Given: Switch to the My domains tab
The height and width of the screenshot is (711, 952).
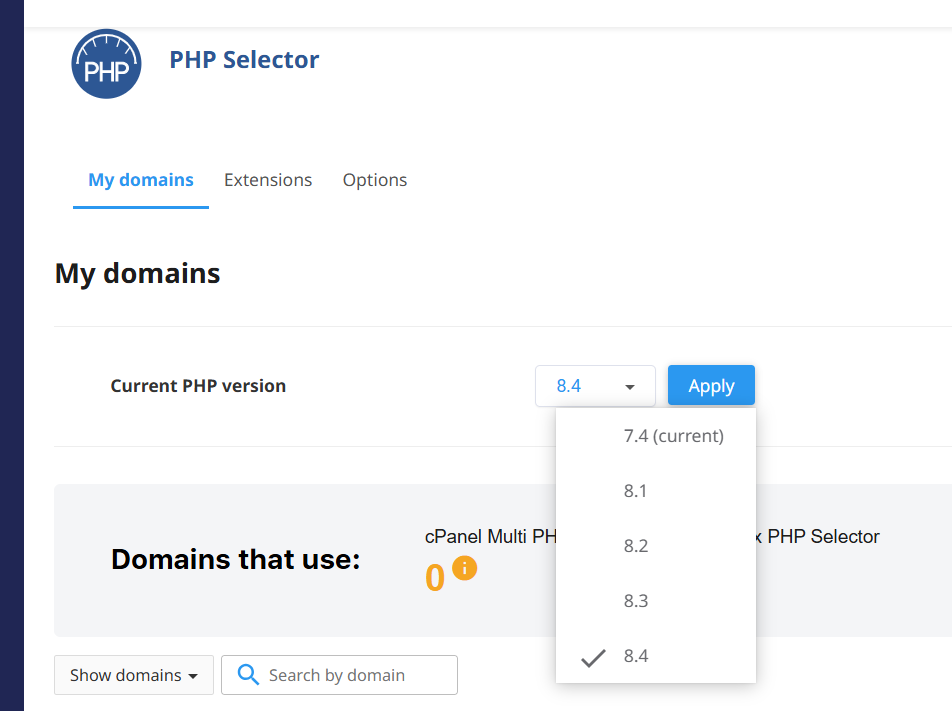Looking at the screenshot, I should tap(141, 180).
